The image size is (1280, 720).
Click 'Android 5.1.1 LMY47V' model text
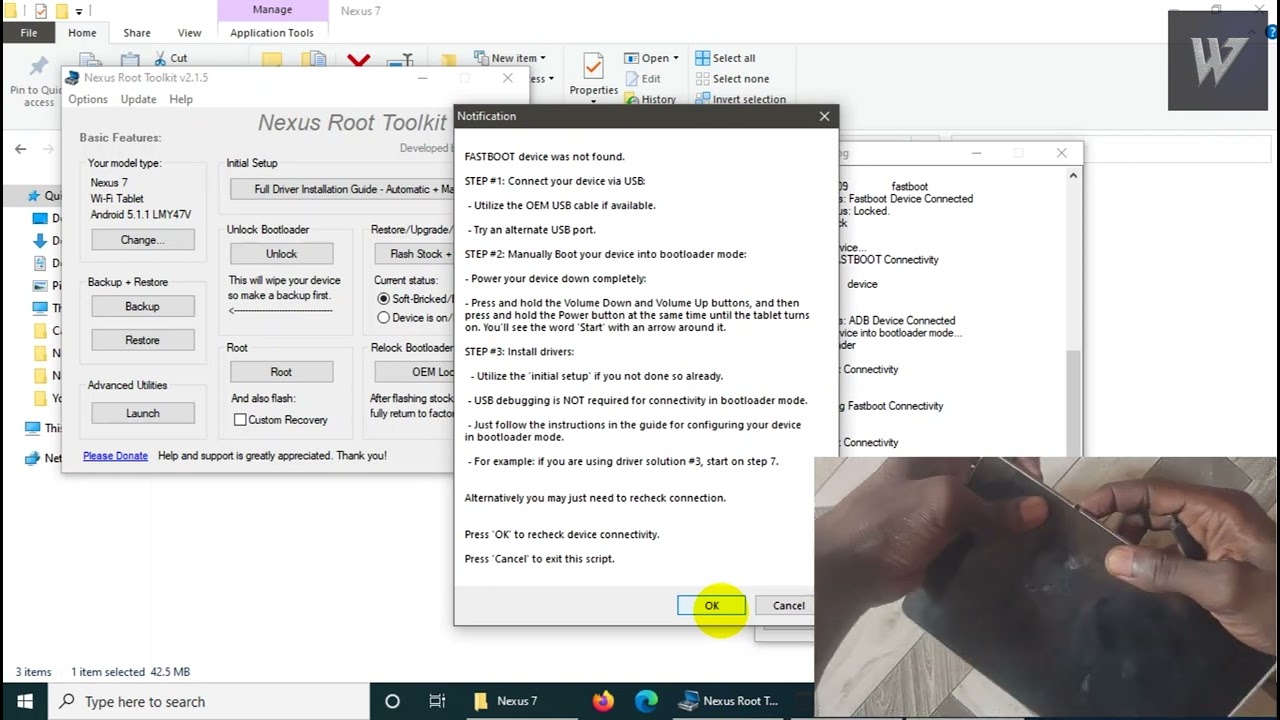[x=141, y=215]
